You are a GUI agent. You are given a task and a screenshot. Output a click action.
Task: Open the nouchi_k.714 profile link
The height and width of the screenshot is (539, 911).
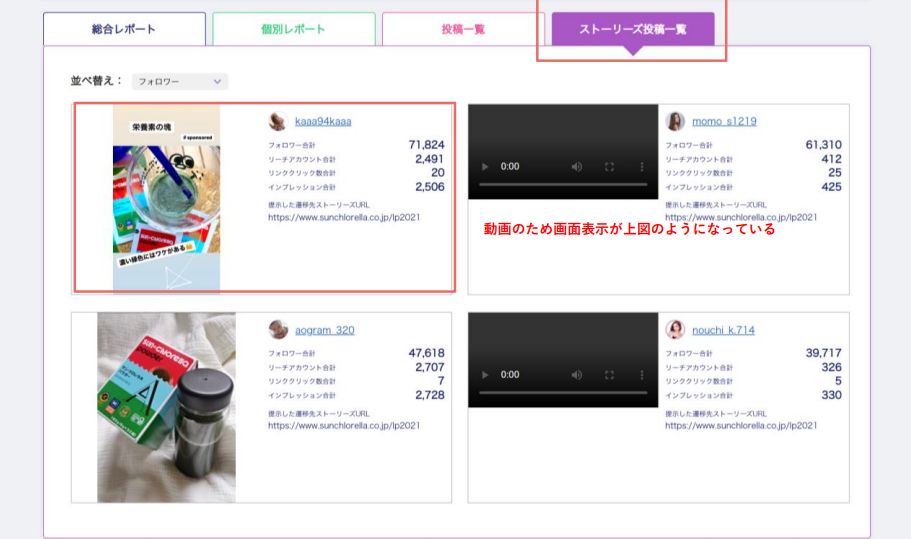coord(723,330)
